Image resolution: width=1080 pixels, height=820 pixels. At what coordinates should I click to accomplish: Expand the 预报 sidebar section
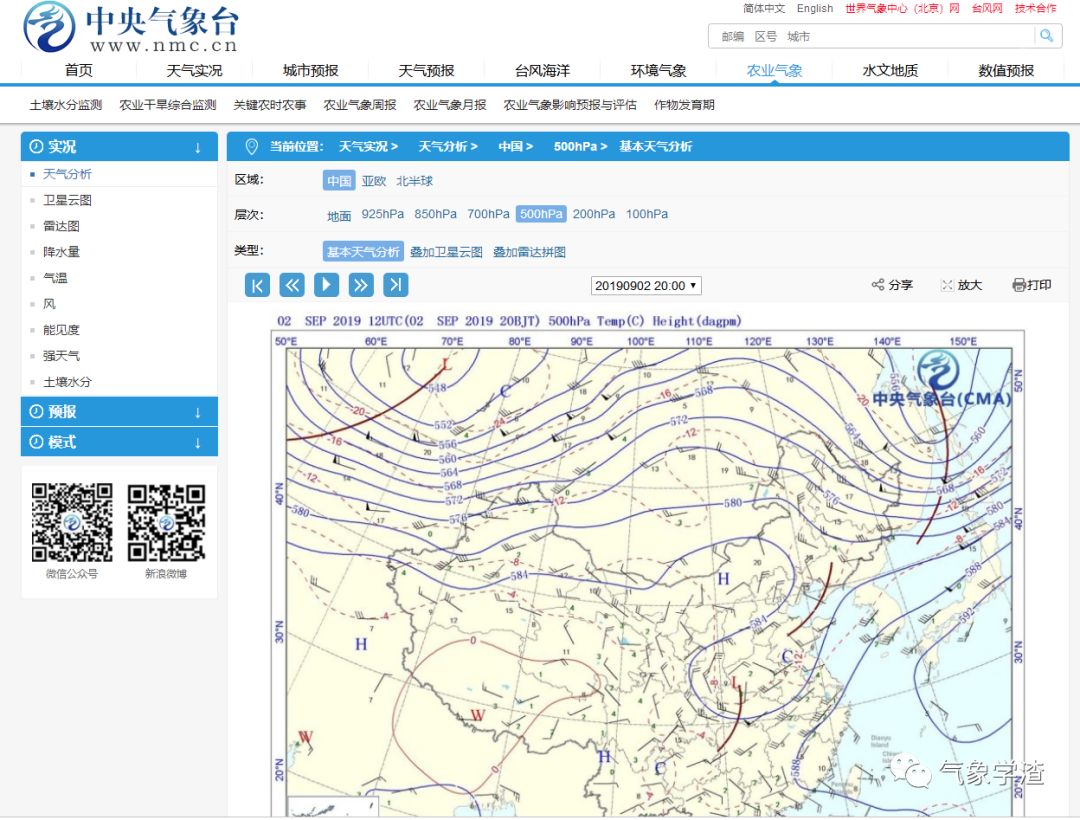click(x=119, y=412)
